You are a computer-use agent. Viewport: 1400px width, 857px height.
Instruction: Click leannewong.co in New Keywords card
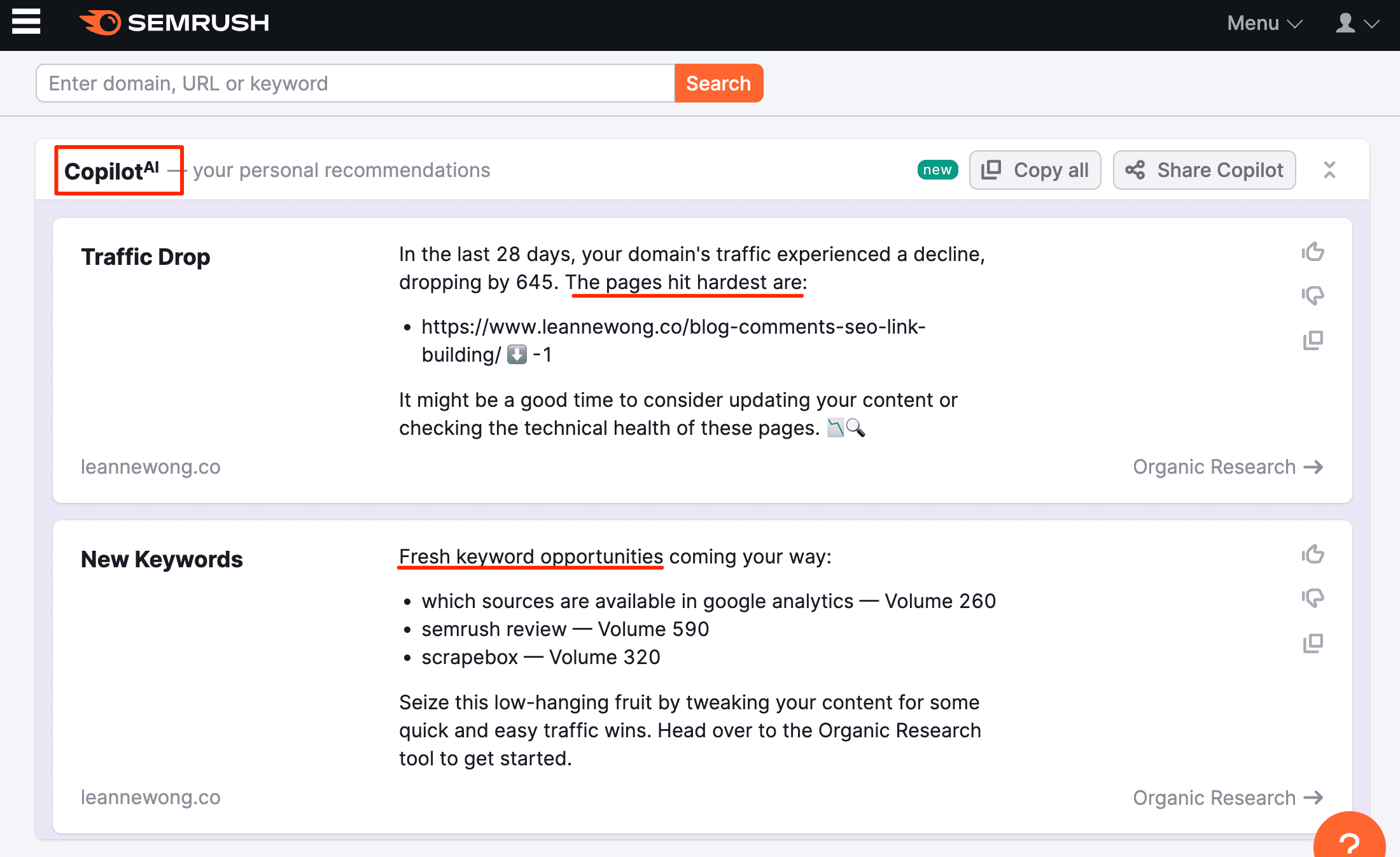point(150,797)
